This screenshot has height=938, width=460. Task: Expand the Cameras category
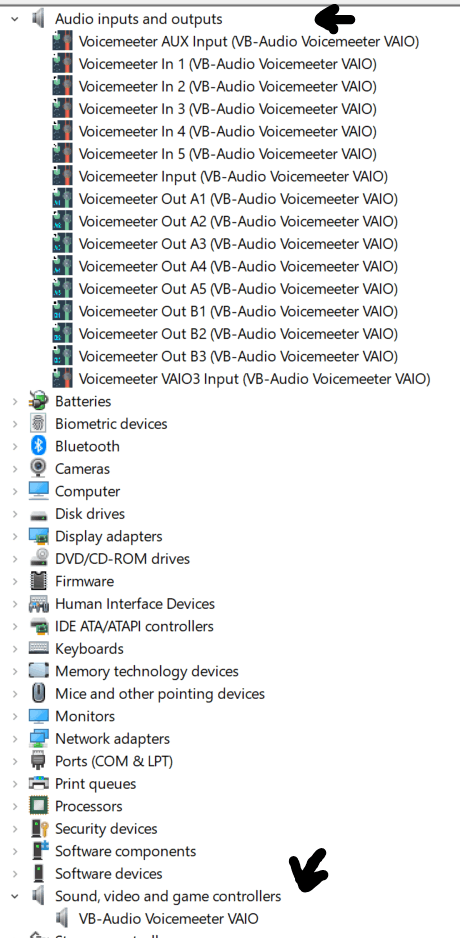14,469
